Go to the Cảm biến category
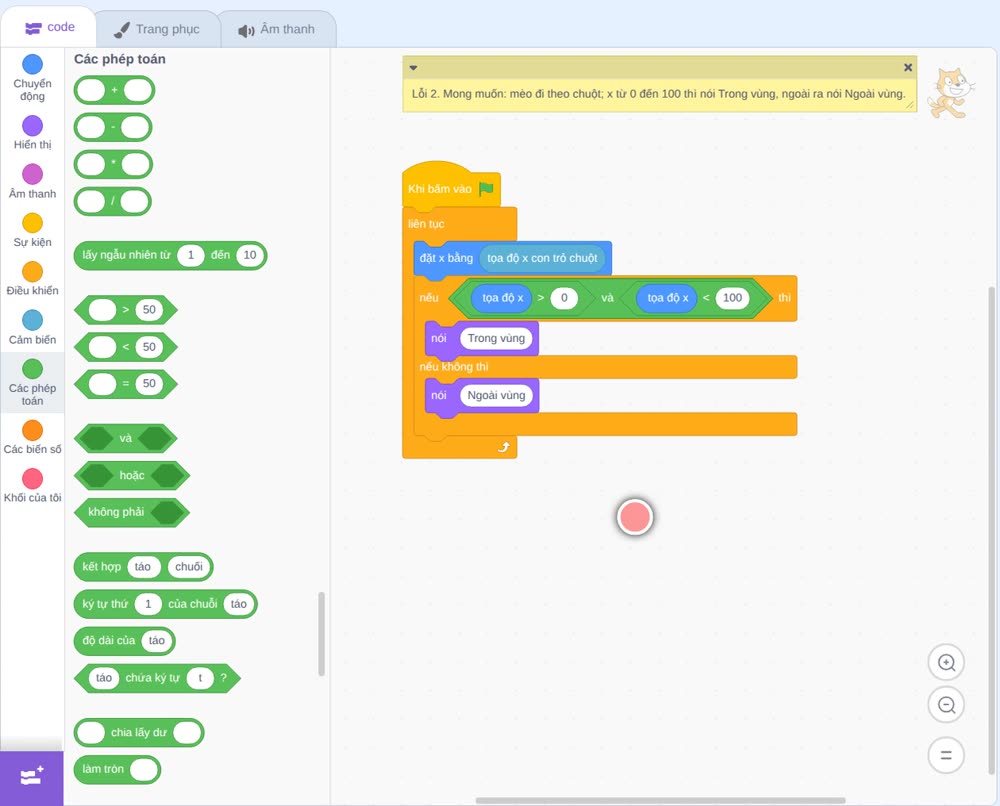 pyautogui.click(x=32, y=328)
